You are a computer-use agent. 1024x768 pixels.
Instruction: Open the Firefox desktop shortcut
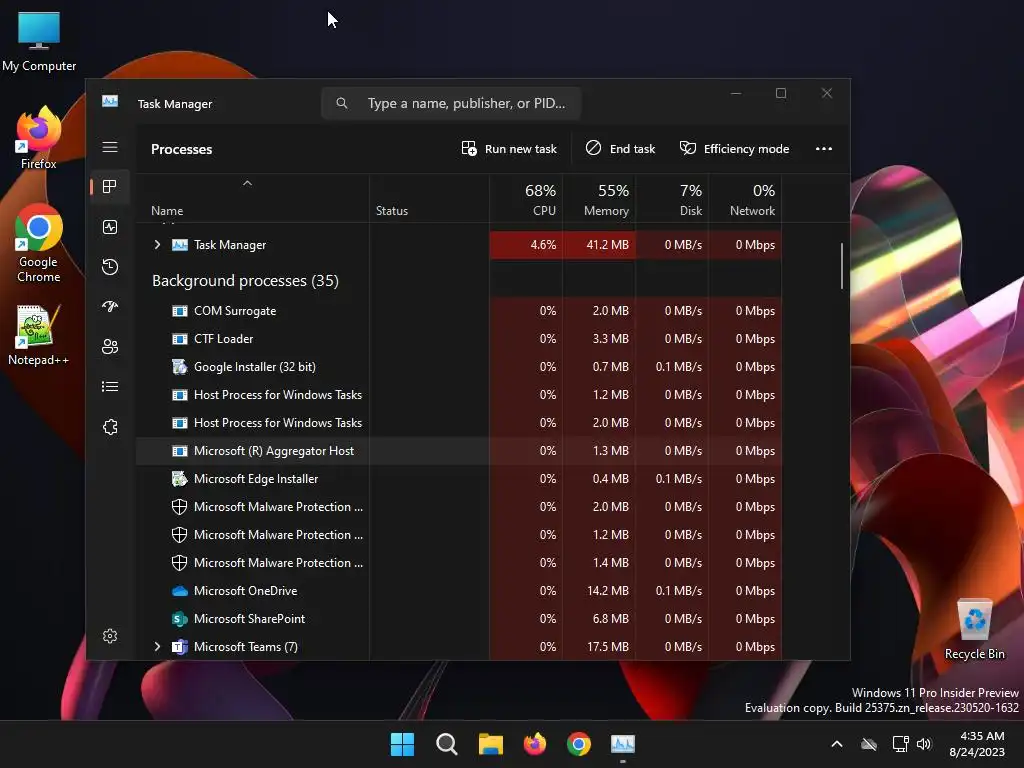coord(39,138)
